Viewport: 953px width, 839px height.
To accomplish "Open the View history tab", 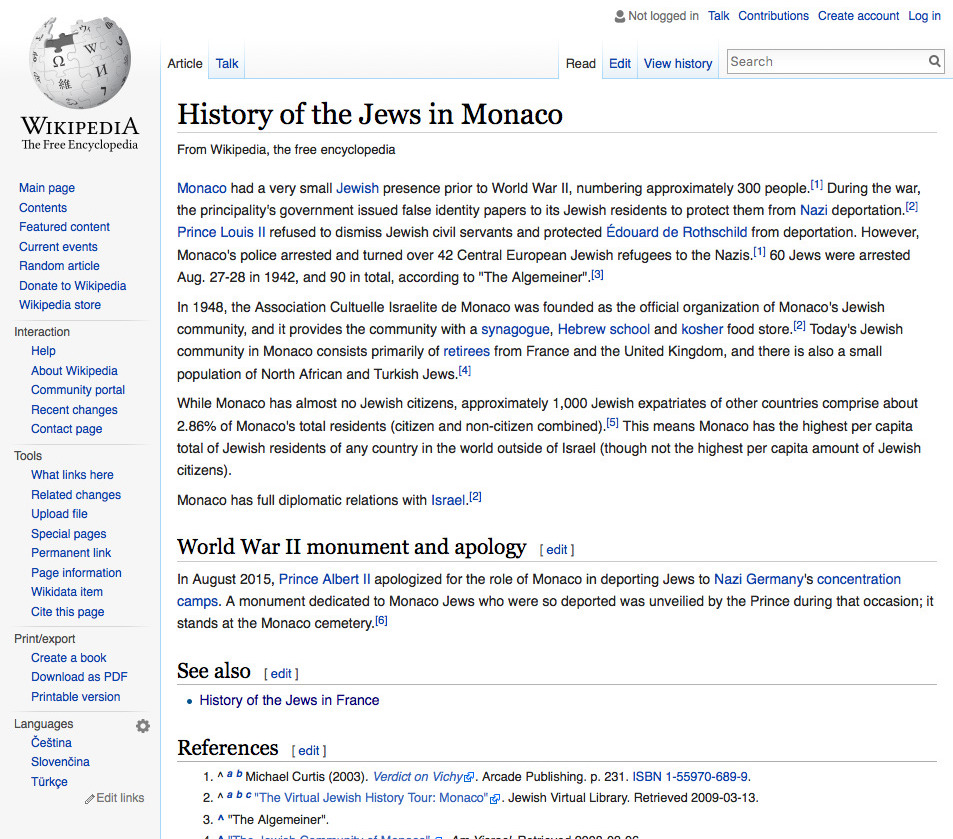I will 677,63.
